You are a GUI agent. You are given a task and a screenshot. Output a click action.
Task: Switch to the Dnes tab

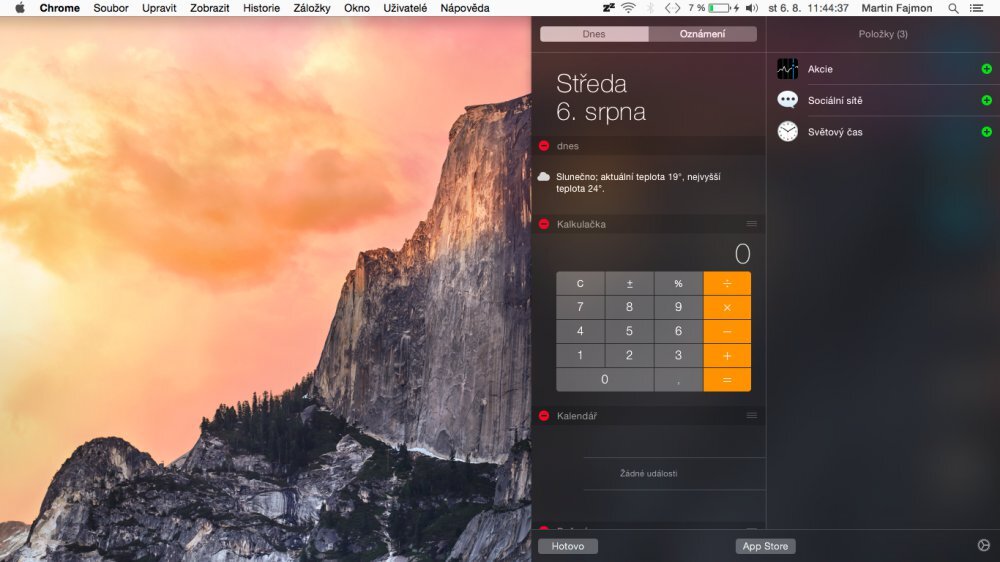(594, 34)
